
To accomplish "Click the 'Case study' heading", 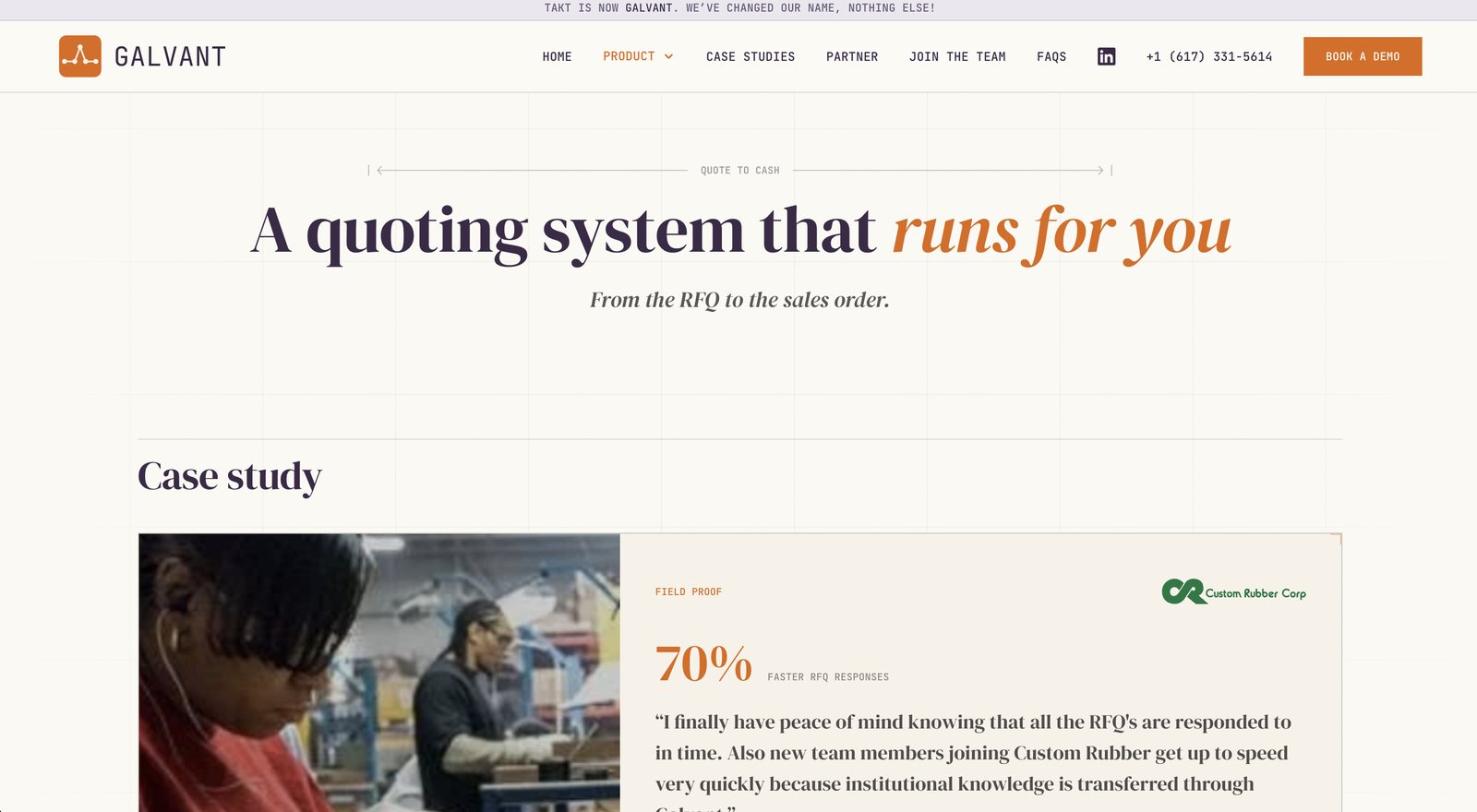I will [230, 478].
